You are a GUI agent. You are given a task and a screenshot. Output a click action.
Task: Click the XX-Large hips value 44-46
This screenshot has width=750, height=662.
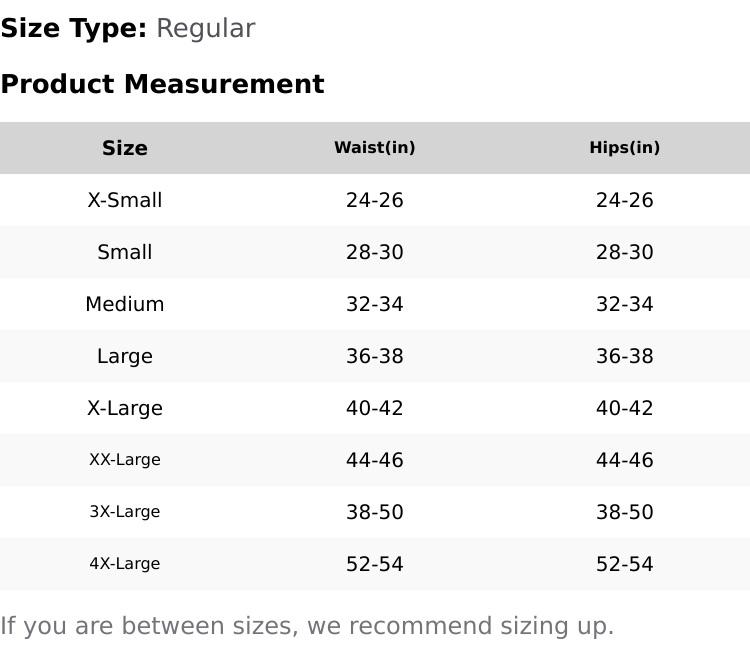(625, 460)
